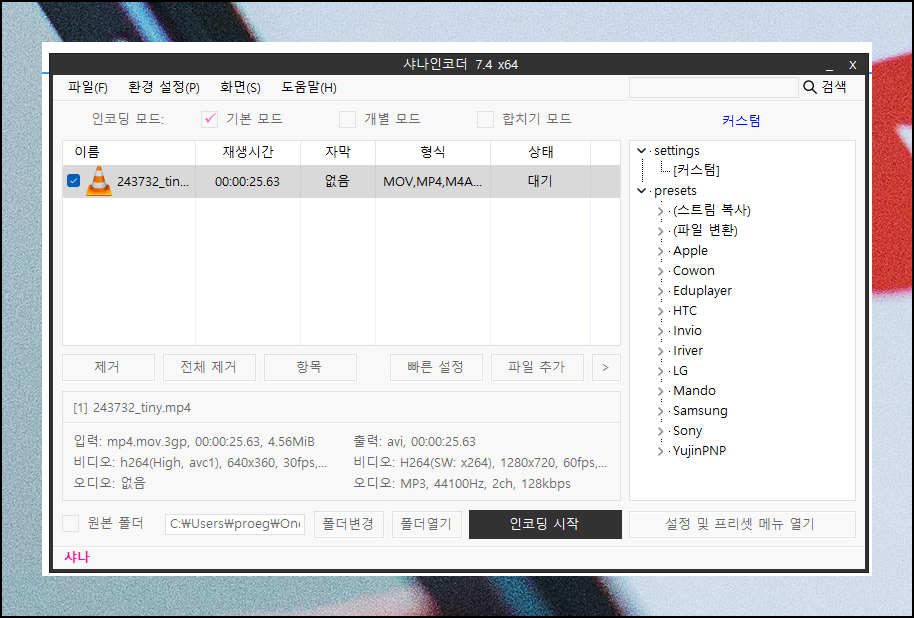Viewport: 914px width, 618px height.
Task: Click the 제거 button
Action: tap(108, 367)
